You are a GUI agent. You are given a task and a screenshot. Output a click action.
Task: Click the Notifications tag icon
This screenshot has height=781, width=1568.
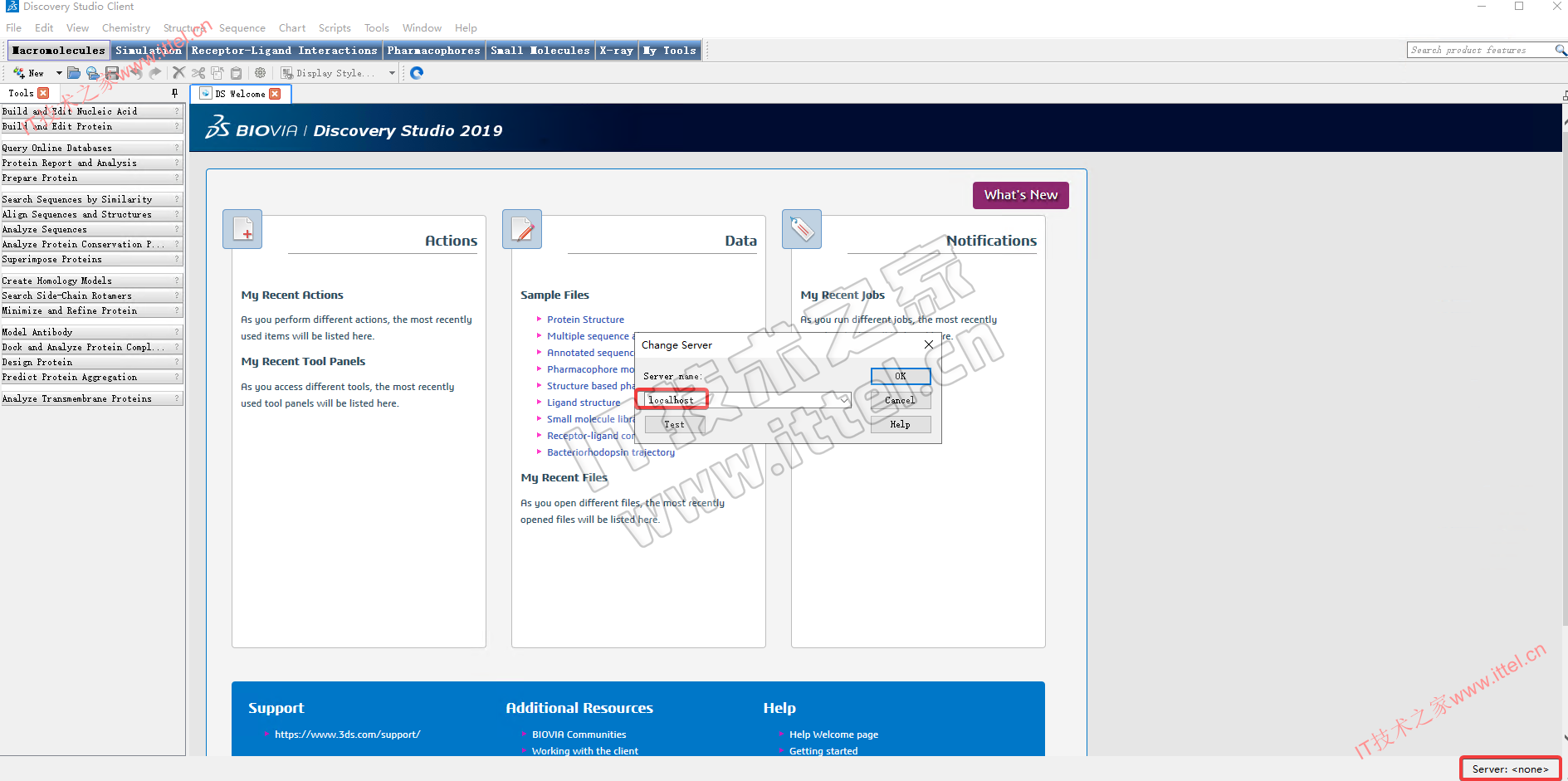tap(802, 229)
